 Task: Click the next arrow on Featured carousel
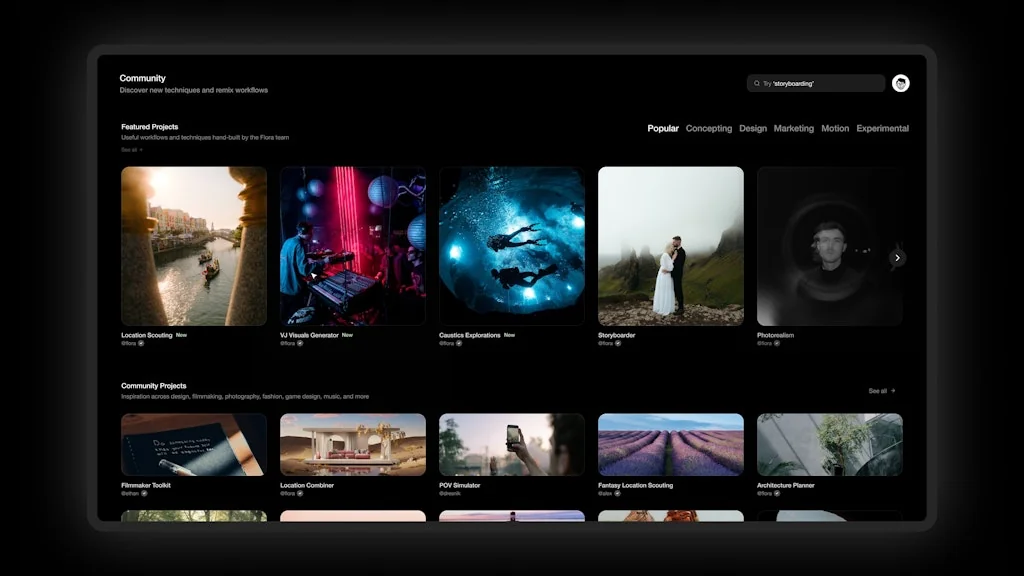click(897, 258)
